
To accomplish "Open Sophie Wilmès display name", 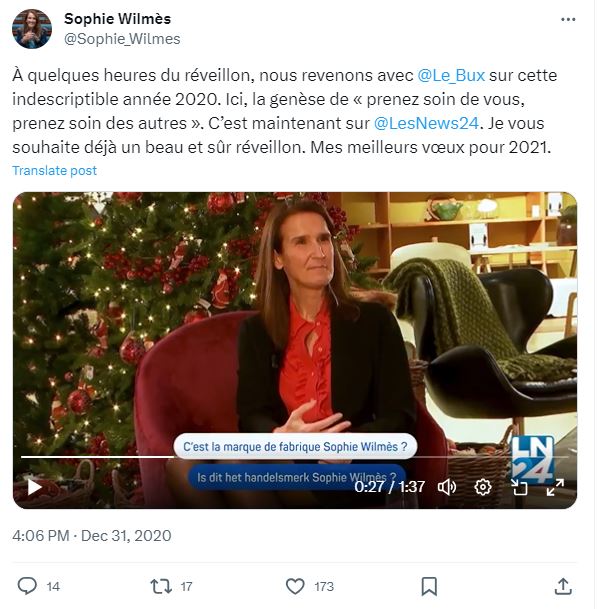I will [x=117, y=19].
